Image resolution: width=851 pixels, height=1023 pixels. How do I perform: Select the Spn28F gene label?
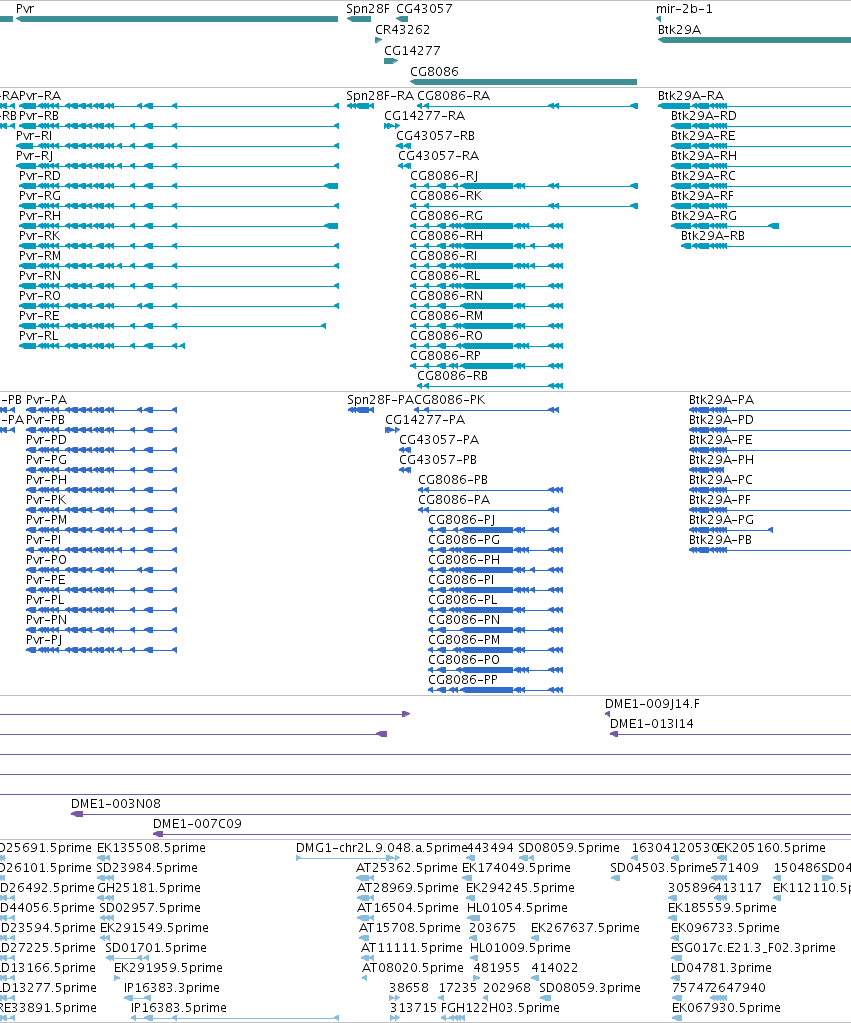[367, 9]
